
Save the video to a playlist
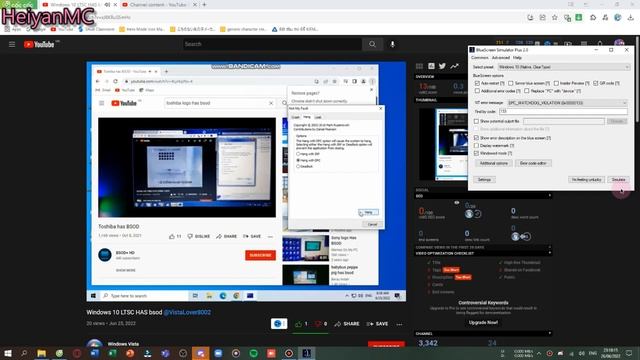pyautogui.click(x=378, y=324)
